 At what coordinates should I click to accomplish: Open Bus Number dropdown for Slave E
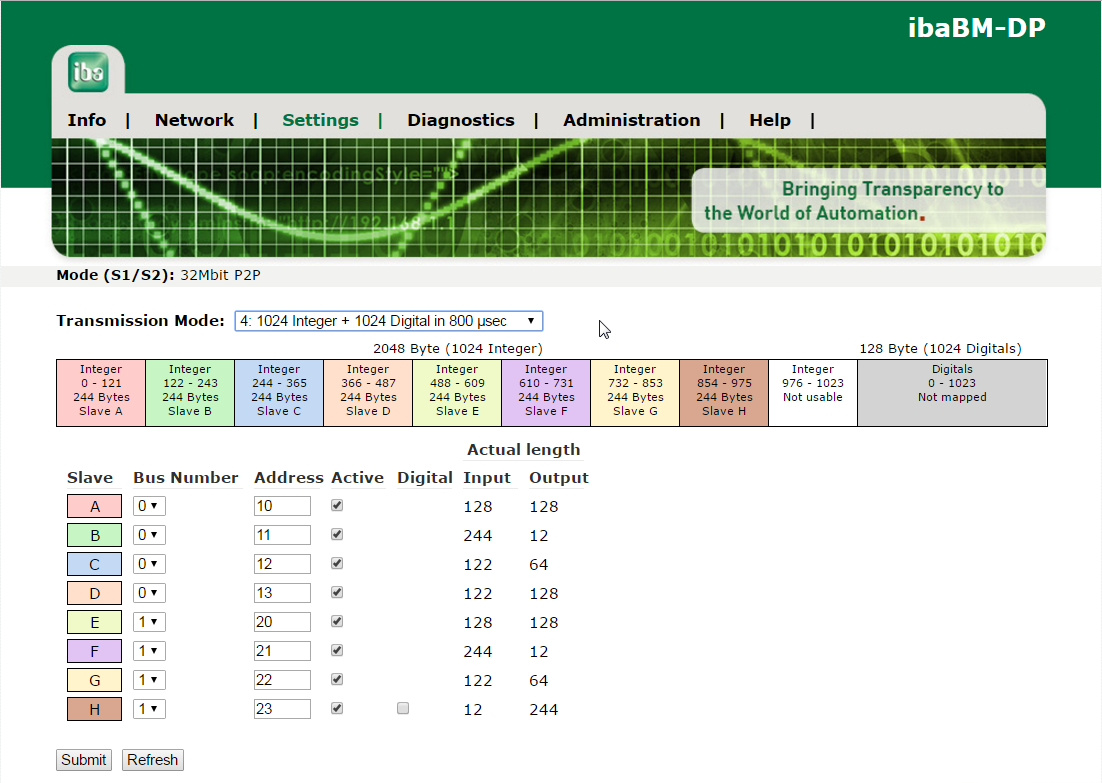[149, 623]
